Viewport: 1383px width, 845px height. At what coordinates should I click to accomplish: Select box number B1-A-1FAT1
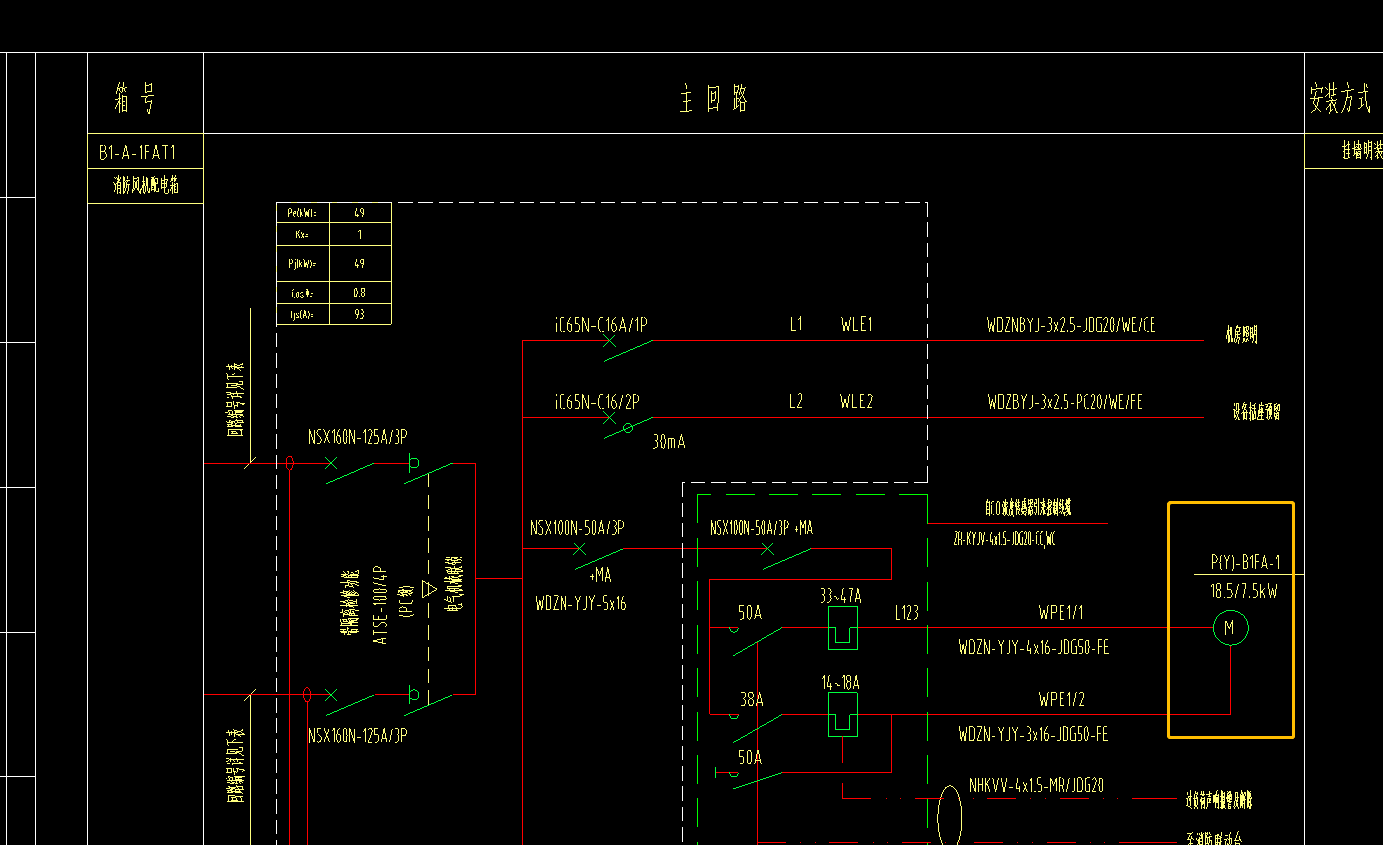tap(137, 153)
